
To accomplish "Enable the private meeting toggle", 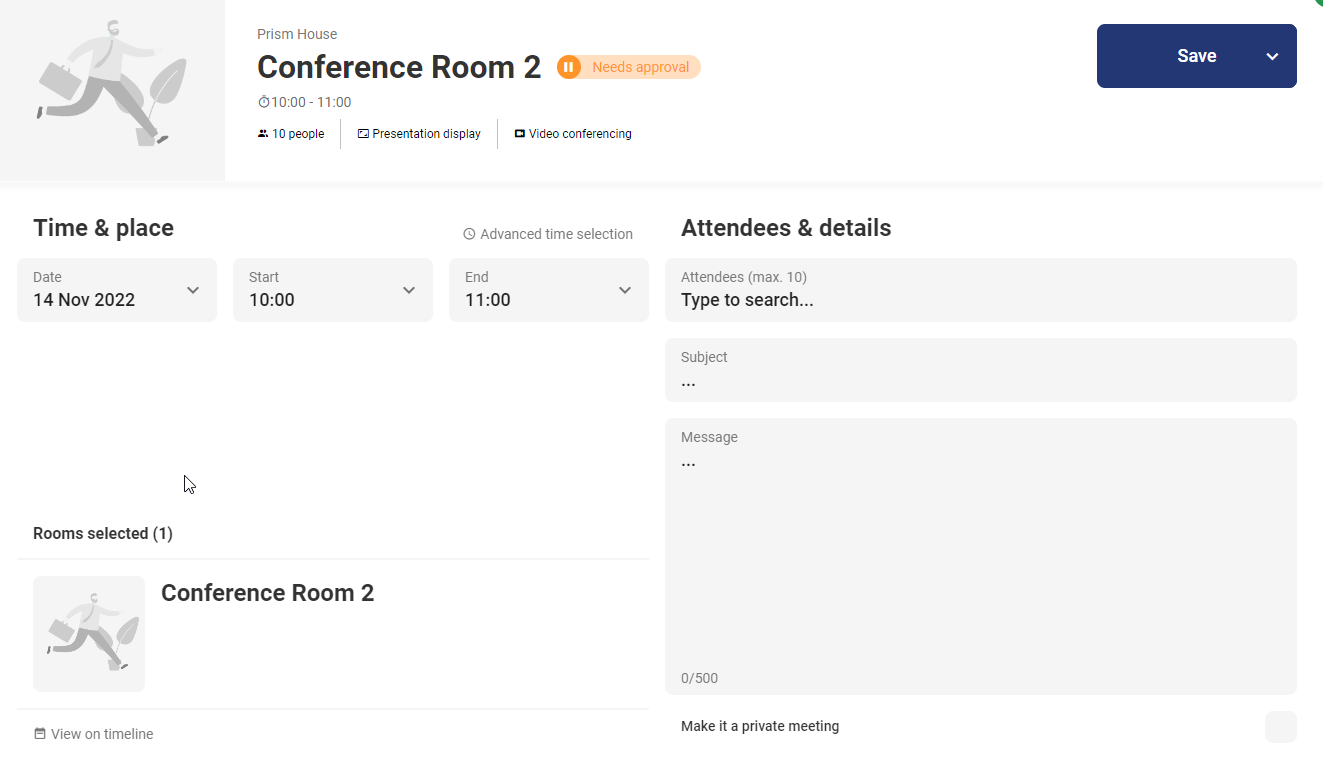I will click(1280, 727).
